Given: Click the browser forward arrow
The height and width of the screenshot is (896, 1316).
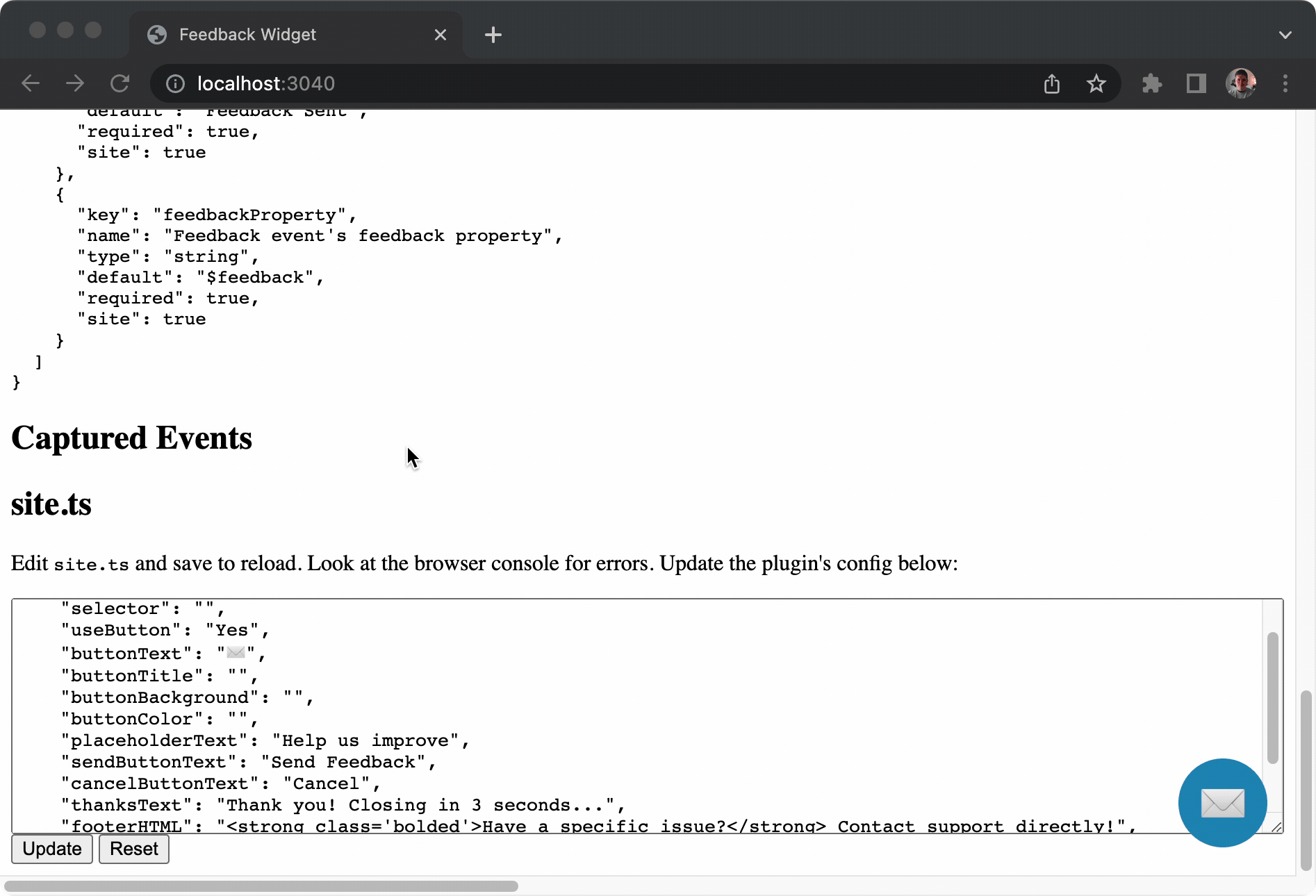Looking at the screenshot, I should (x=75, y=83).
